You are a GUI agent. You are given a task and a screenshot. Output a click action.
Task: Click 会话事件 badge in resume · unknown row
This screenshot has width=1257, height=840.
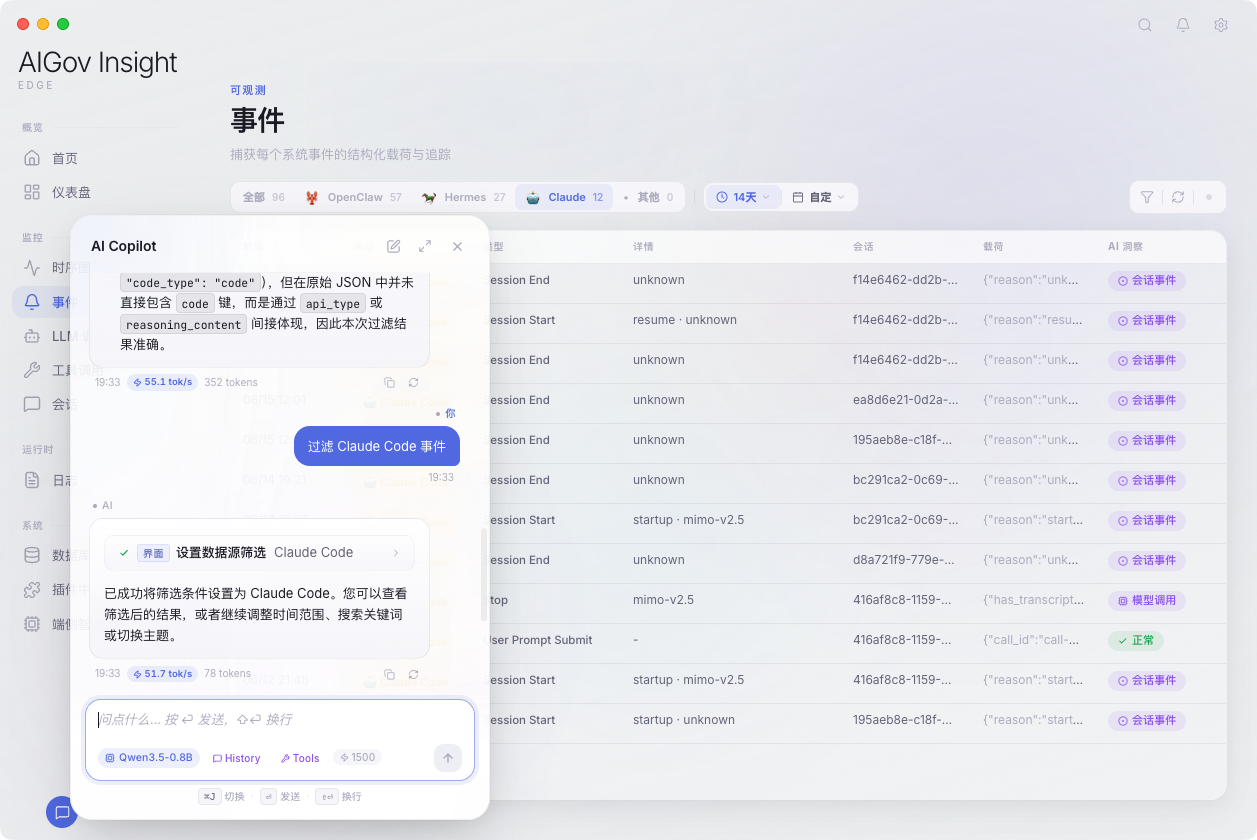click(1146, 320)
